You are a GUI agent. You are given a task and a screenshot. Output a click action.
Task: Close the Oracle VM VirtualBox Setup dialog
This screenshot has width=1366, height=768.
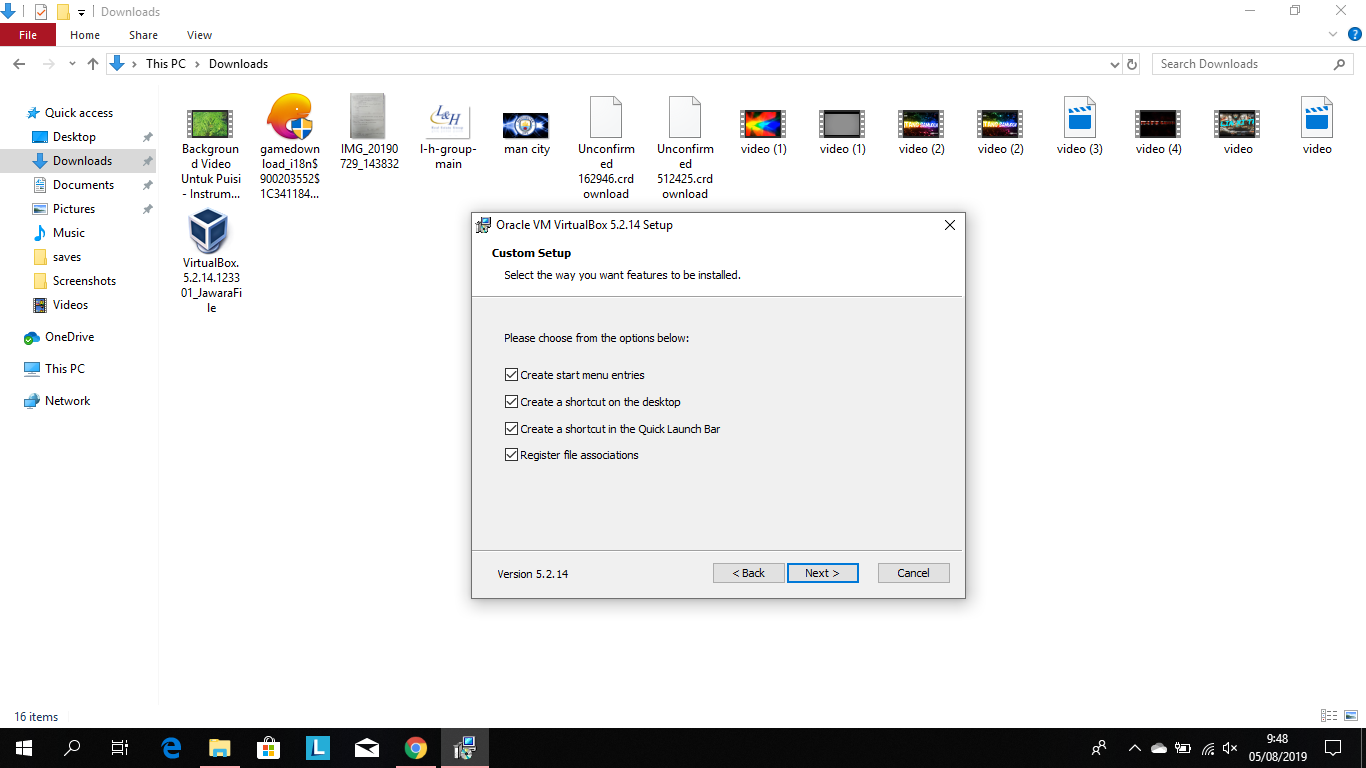pos(950,225)
